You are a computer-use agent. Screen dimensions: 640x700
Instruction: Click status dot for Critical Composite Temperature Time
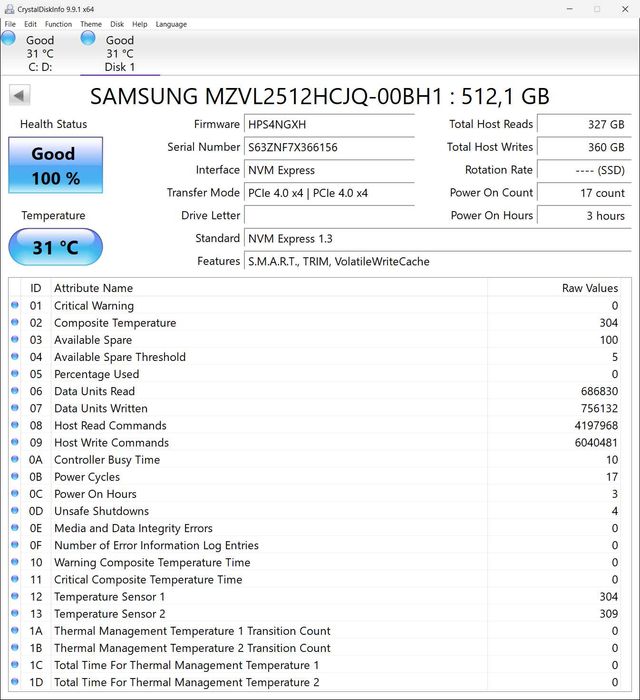(15, 579)
